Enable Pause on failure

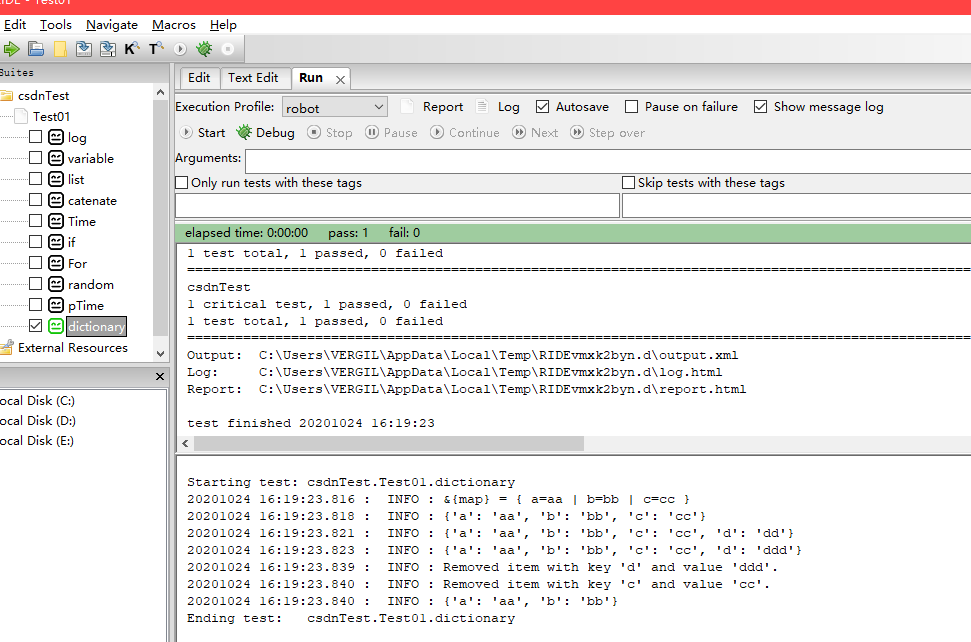631,106
